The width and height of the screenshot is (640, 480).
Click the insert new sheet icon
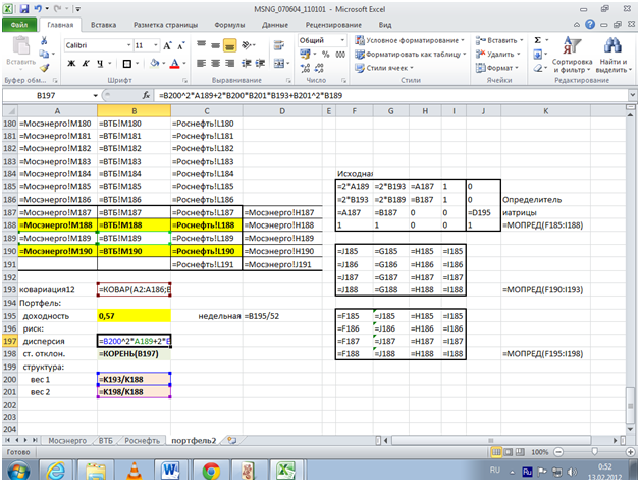coord(232,440)
